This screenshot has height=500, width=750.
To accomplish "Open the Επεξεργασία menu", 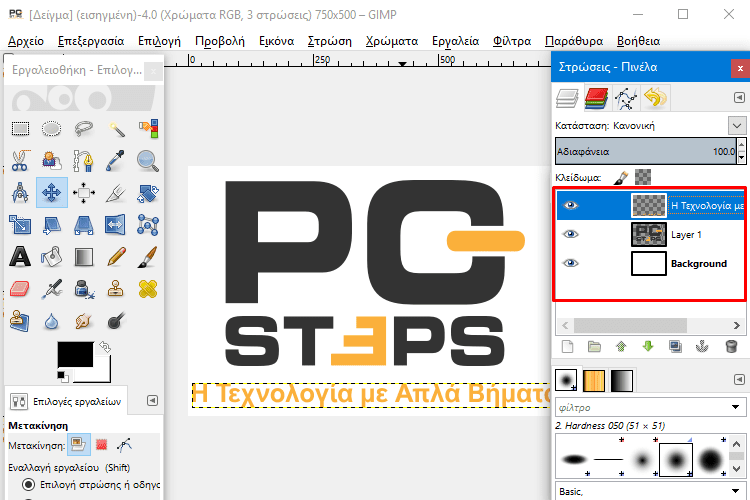I will [91, 41].
